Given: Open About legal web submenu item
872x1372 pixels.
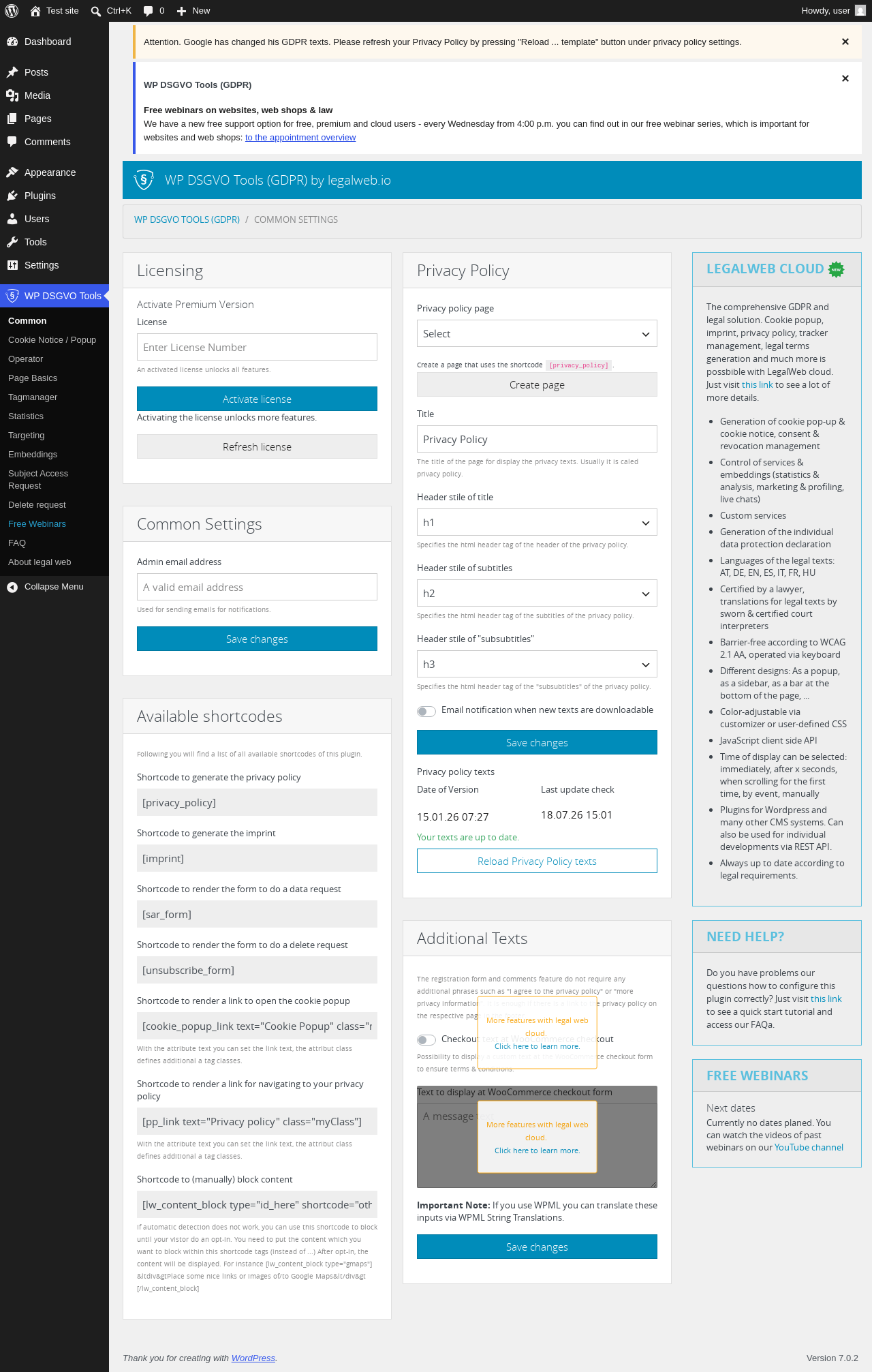Looking at the screenshot, I should [40, 562].
